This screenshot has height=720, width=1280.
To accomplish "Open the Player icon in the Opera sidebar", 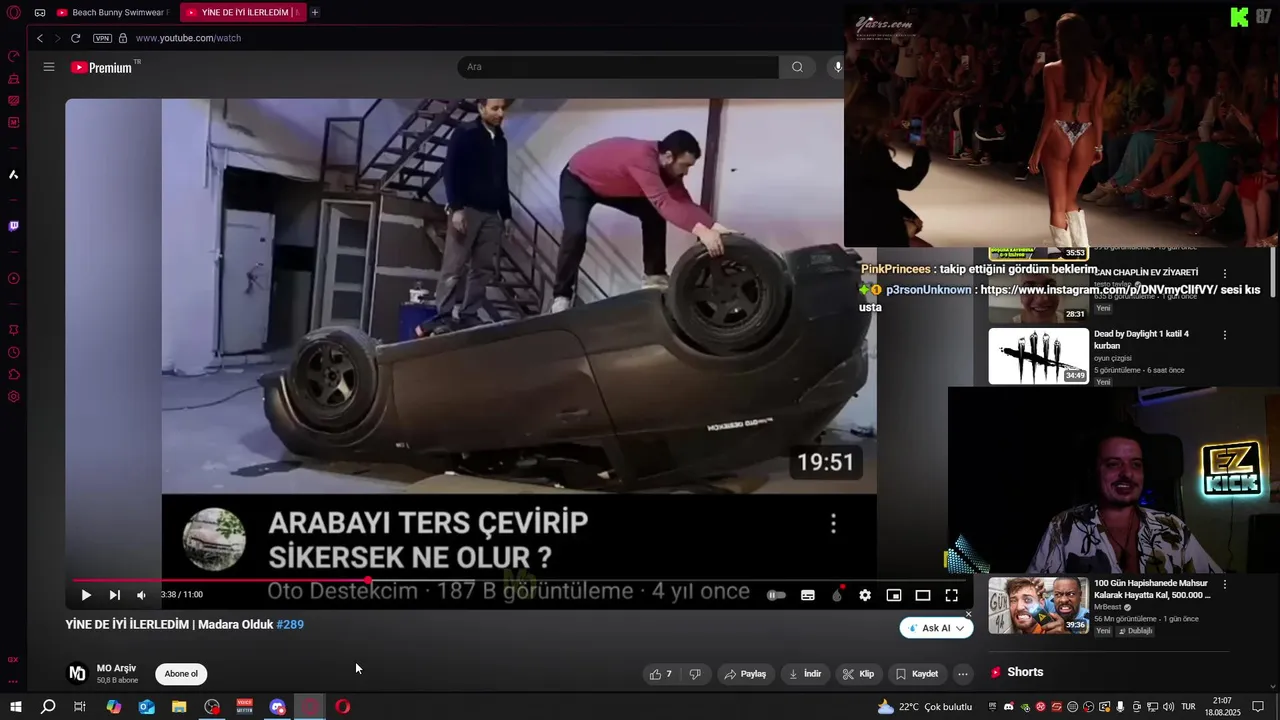I will click(13, 279).
